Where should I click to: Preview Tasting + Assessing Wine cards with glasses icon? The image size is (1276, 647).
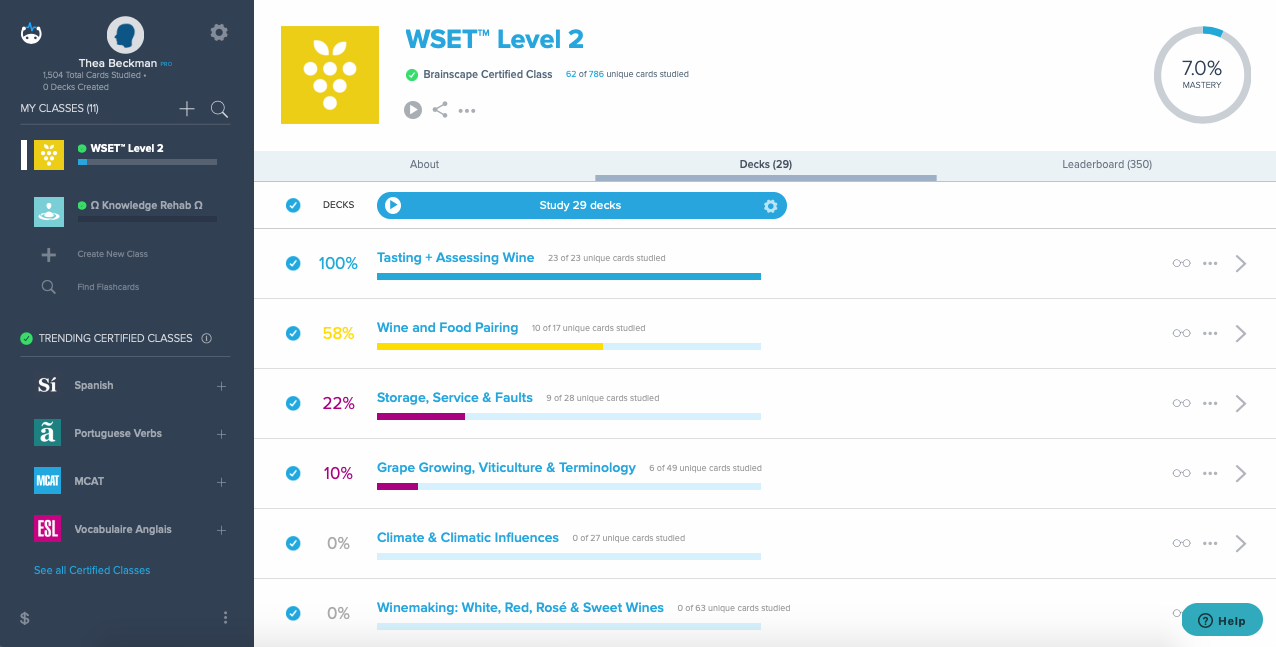(x=1181, y=263)
